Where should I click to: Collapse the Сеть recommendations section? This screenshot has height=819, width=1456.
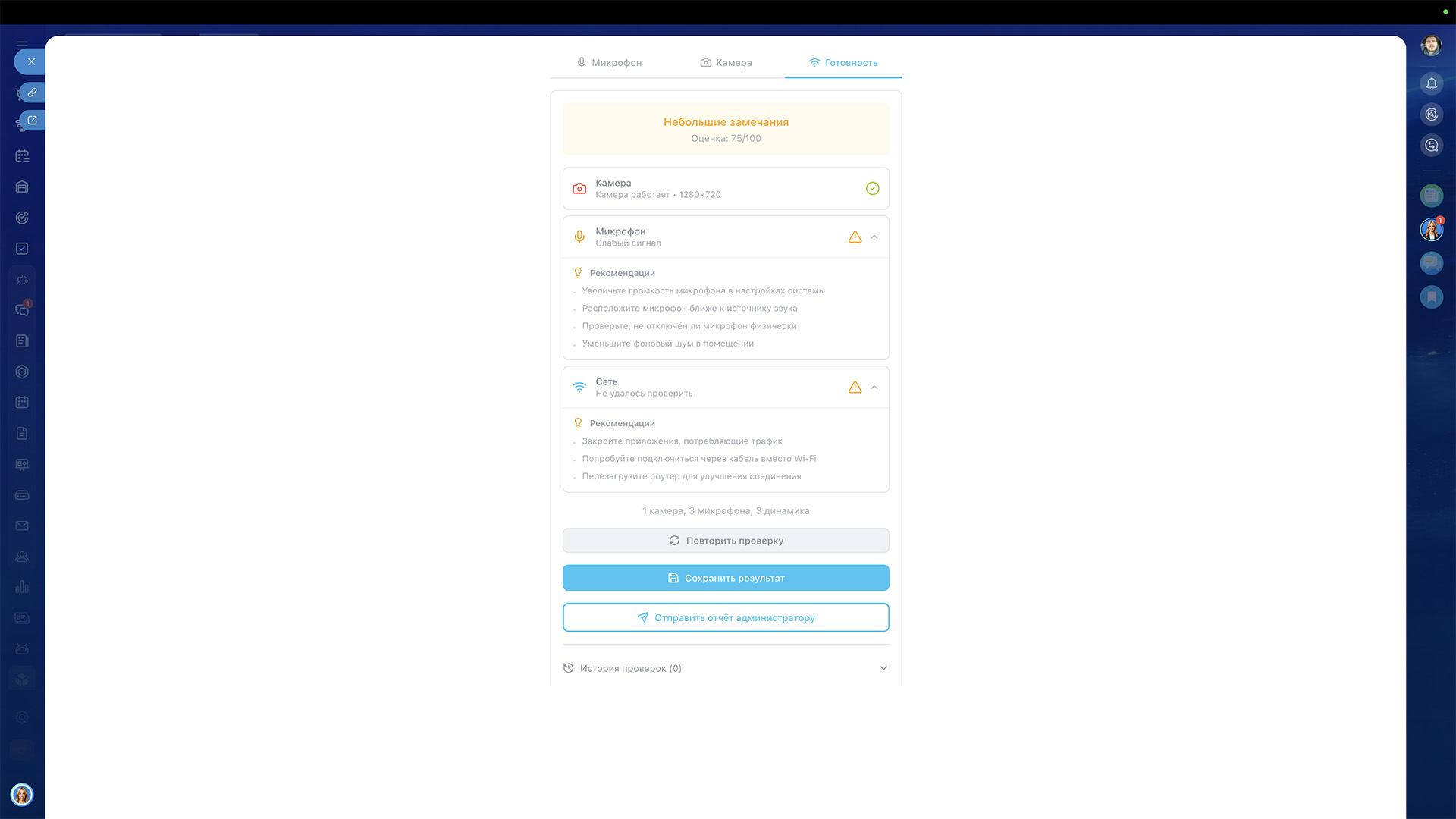click(874, 388)
